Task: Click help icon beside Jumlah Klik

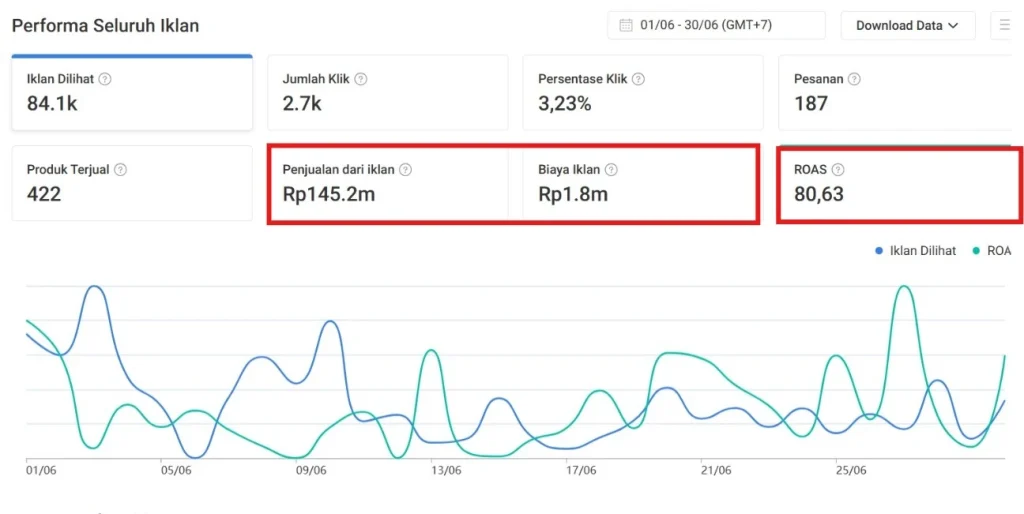Action: pyautogui.click(x=361, y=79)
